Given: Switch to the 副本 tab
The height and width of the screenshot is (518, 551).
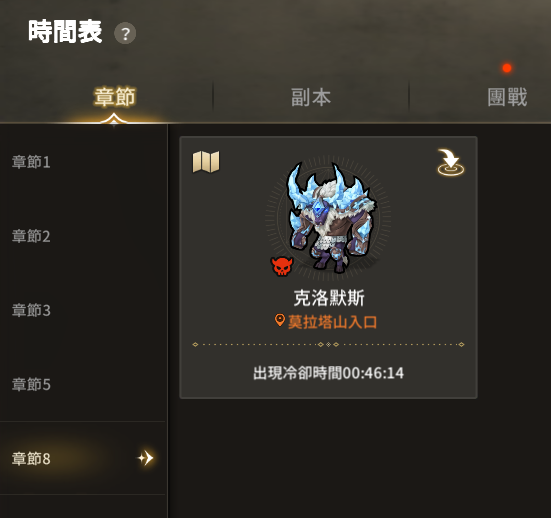Looking at the screenshot, I should click(x=311, y=97).
